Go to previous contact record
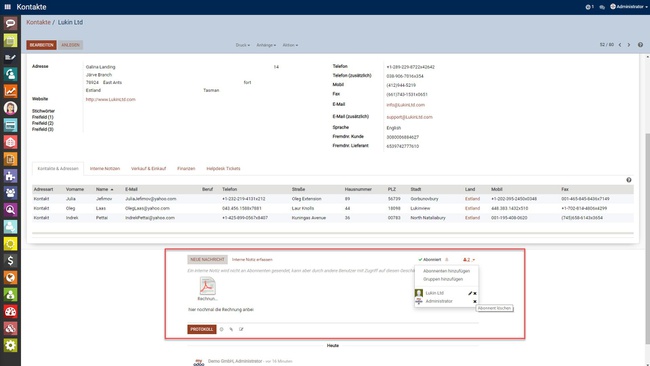 pos(620,45)
